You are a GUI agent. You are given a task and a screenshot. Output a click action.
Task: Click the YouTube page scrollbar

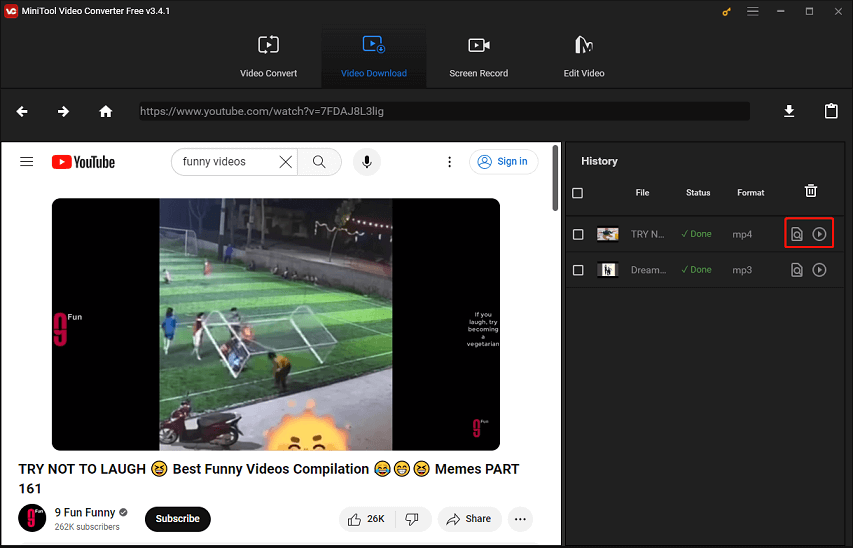pos(555,177)
